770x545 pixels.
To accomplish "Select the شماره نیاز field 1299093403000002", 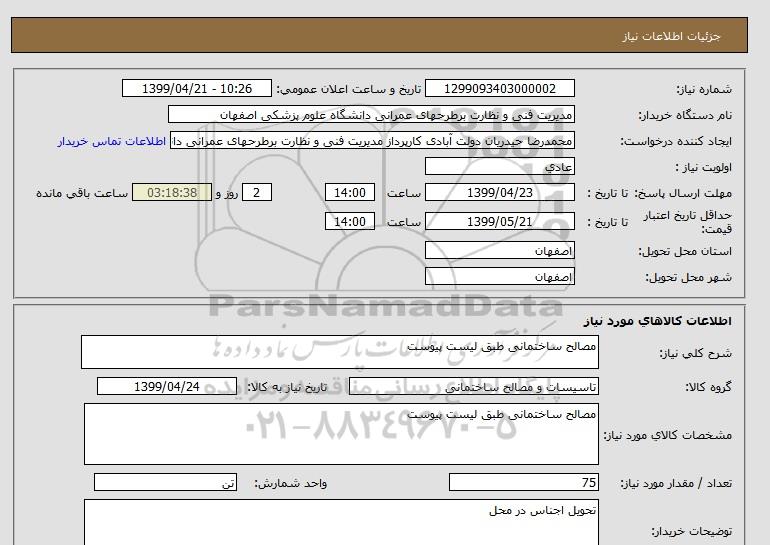I will pos(499,88).
